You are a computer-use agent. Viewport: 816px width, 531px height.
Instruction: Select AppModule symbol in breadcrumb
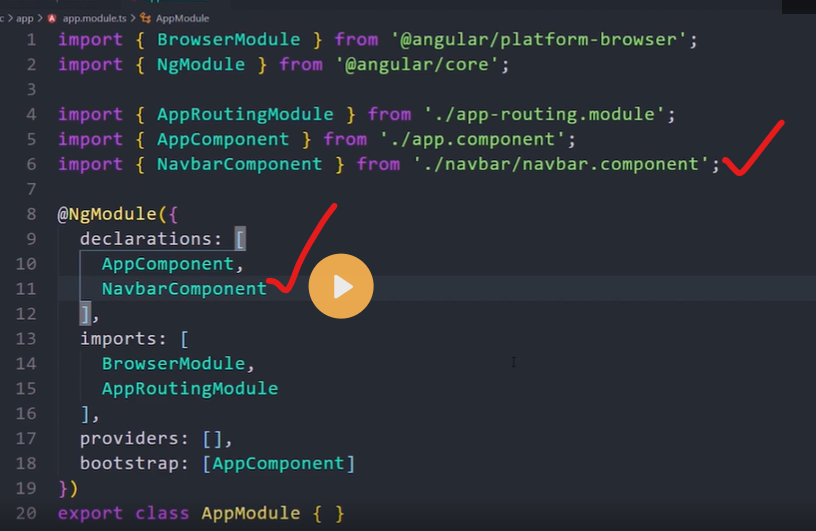(182, 18)
